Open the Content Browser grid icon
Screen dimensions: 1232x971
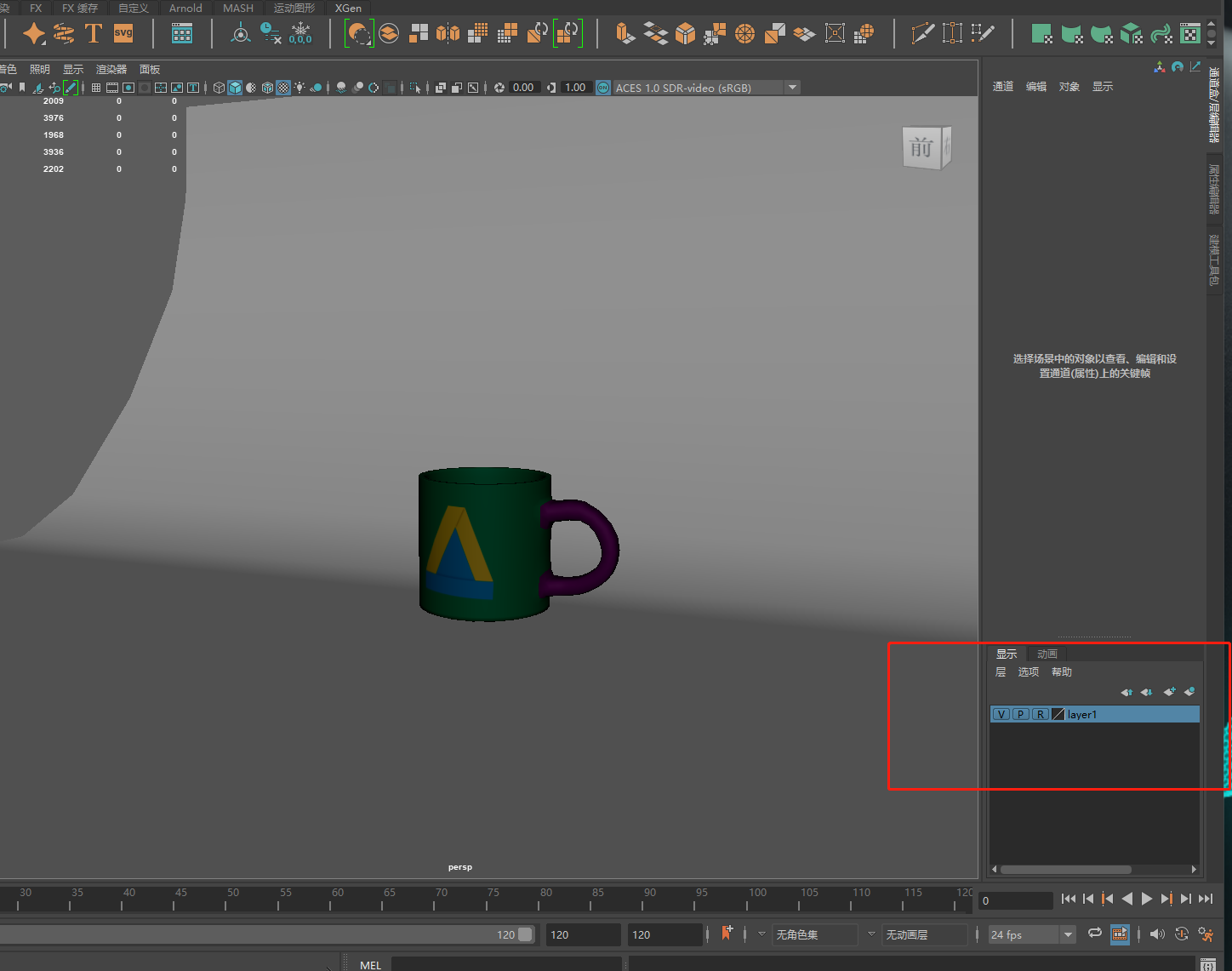(182, 33)
